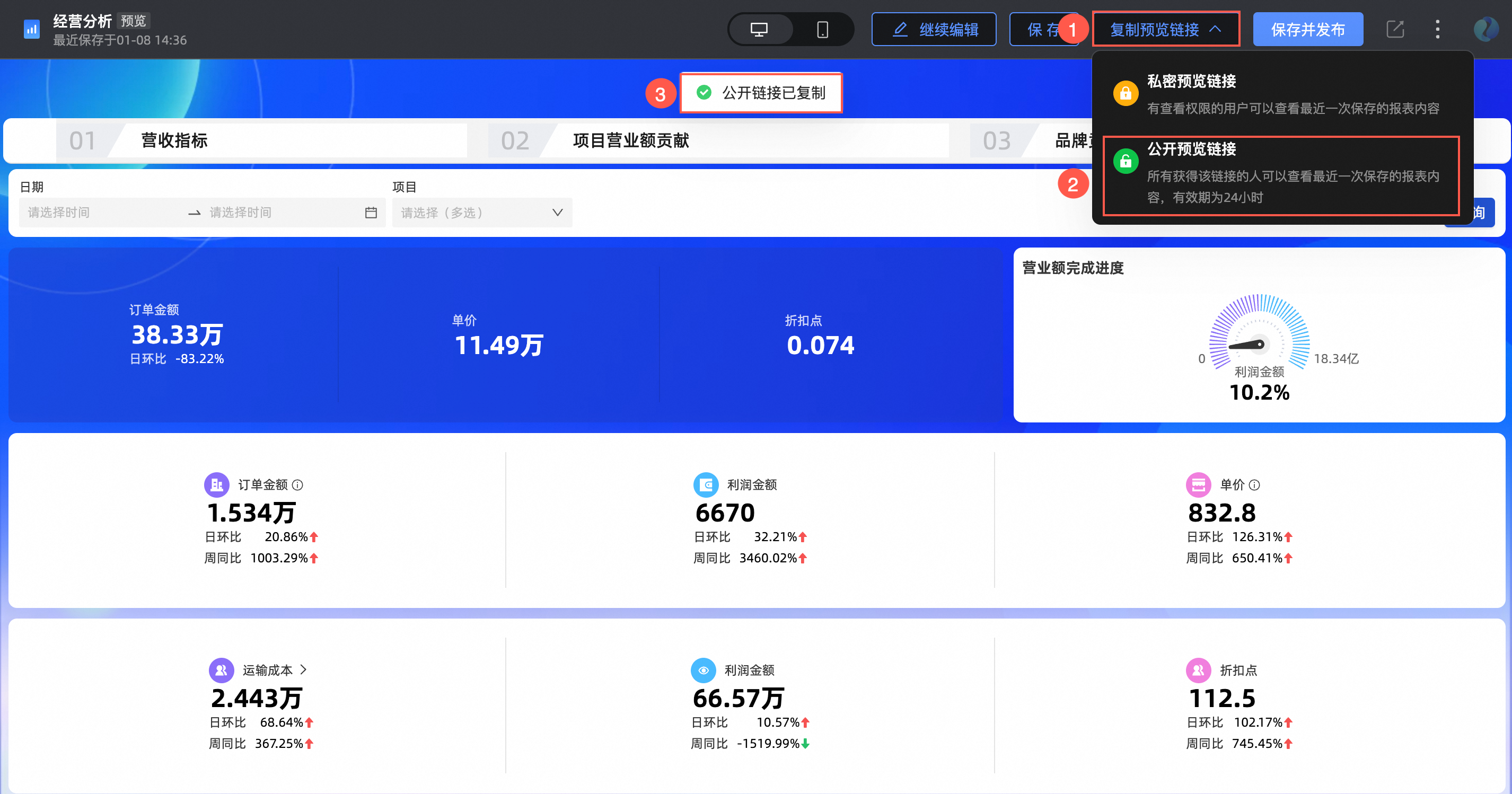Expand 运输成本 chevron arrow

(303, 669)
